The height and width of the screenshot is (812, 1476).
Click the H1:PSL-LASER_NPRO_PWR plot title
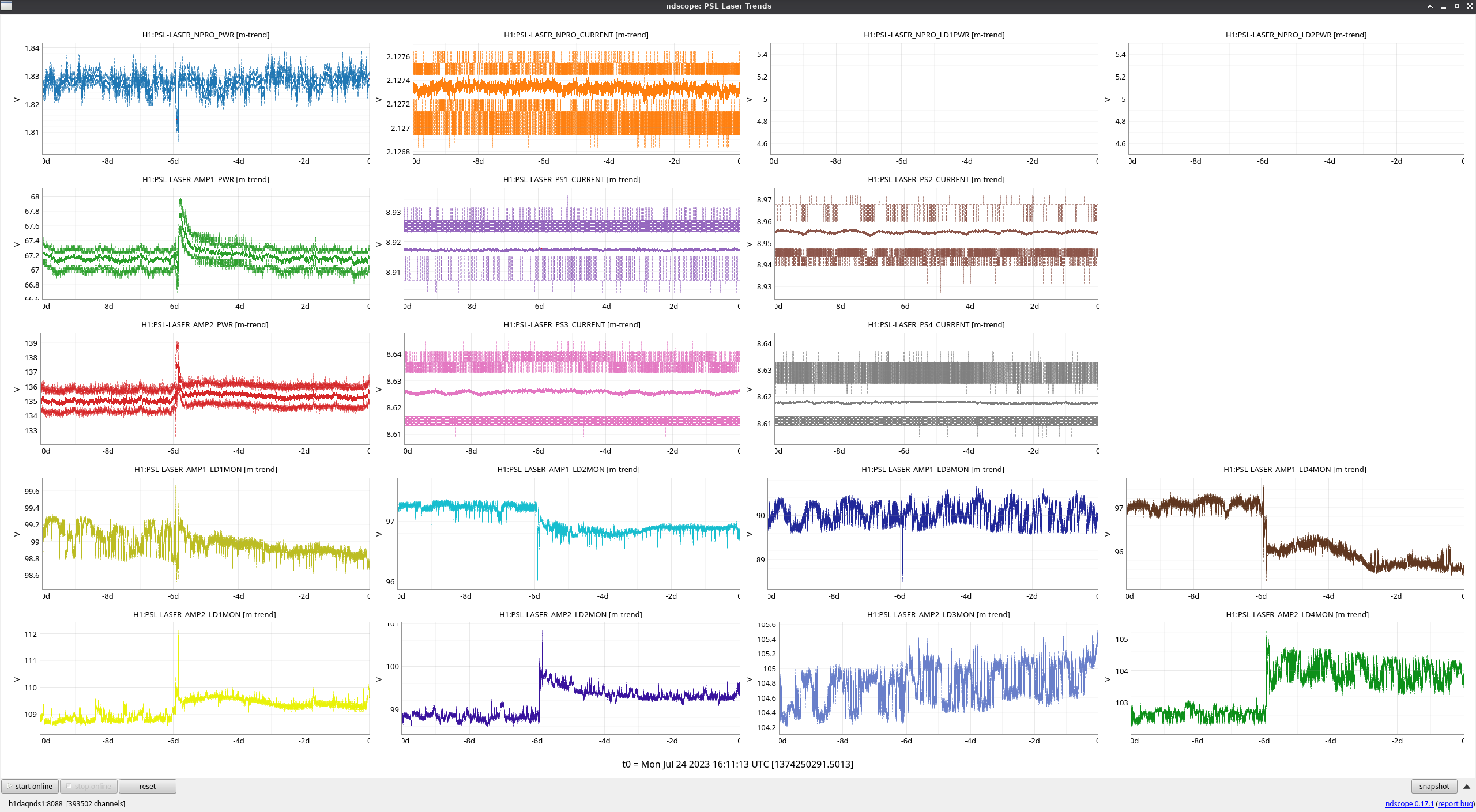click(x=206, y=35)
